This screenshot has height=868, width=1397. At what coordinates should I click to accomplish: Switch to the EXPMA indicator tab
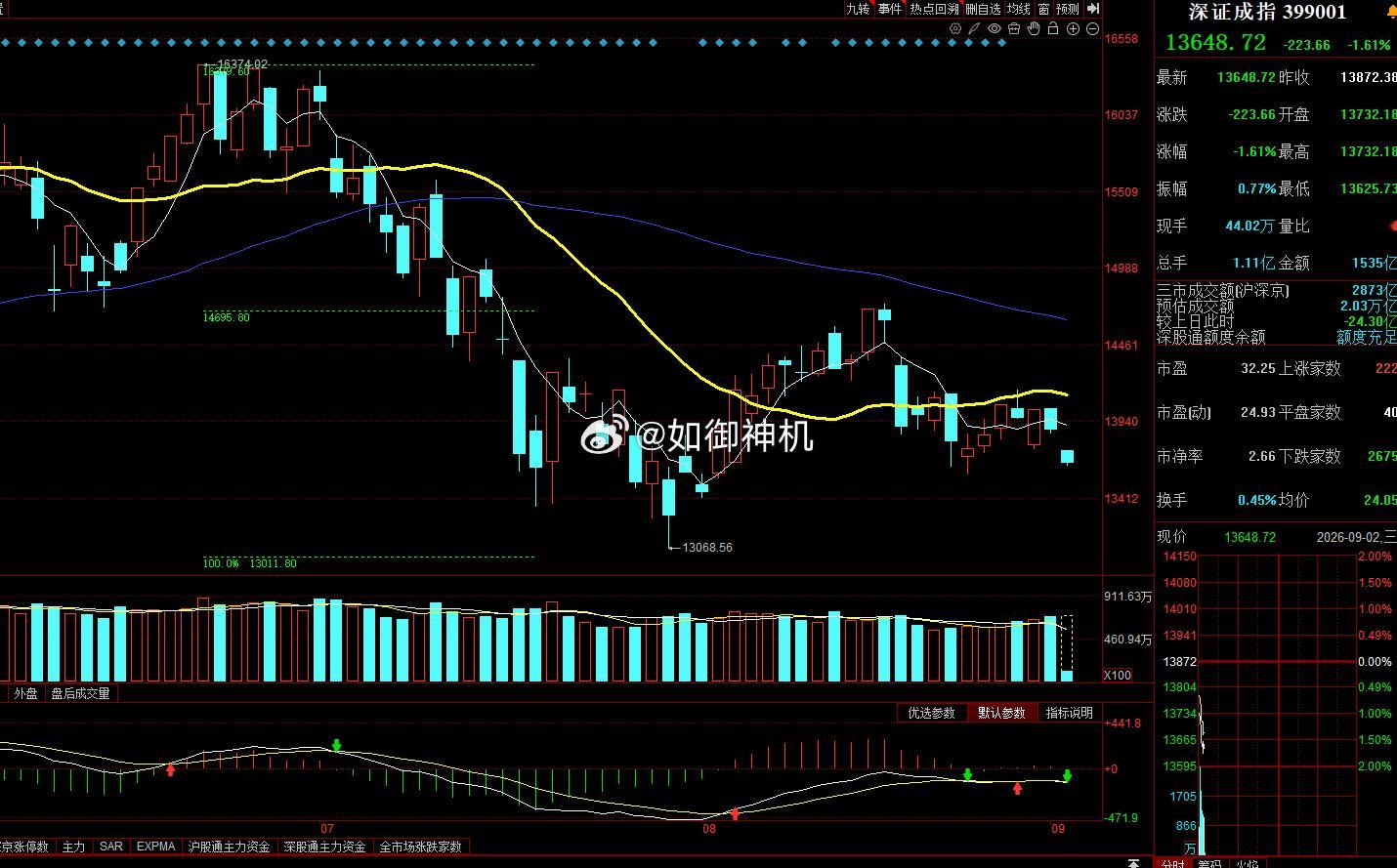point(156,847)
